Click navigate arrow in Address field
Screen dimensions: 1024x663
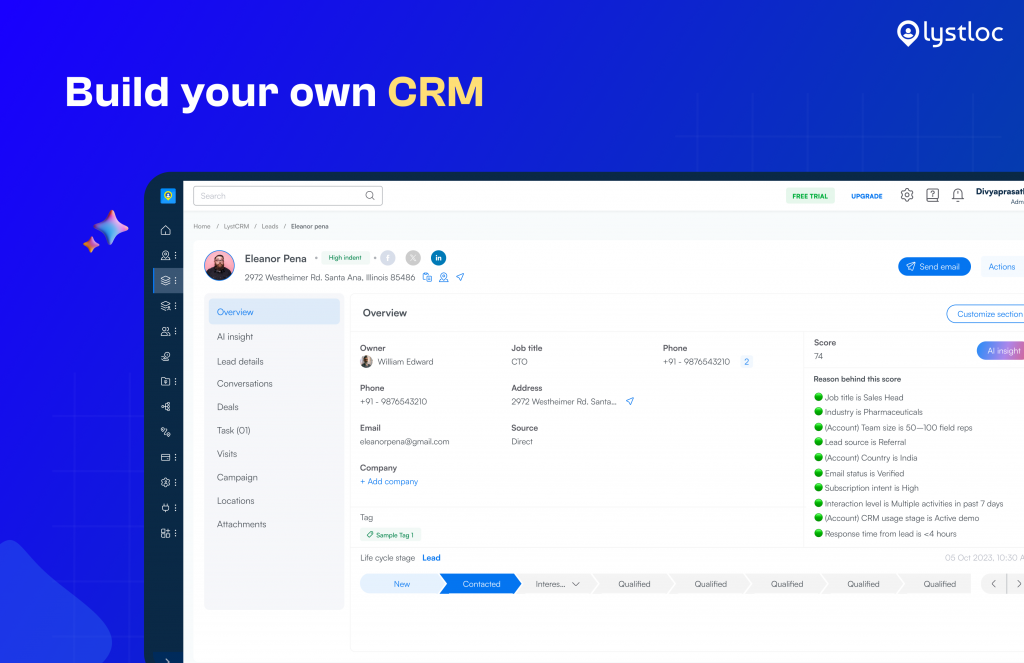point(630,401)
